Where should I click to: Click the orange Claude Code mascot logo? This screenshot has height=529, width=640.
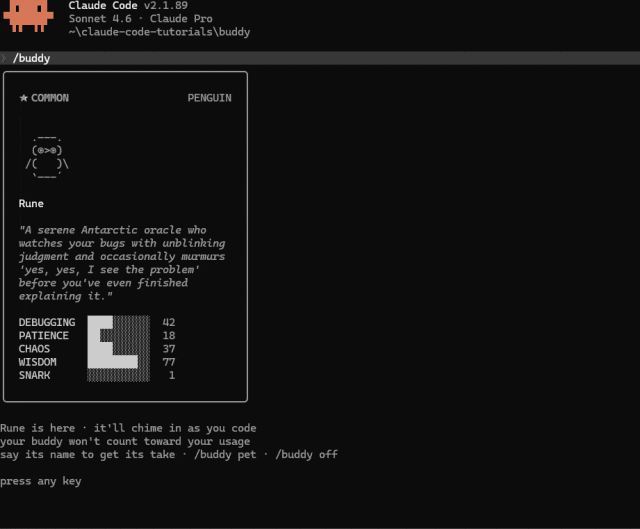coord(28,16)
